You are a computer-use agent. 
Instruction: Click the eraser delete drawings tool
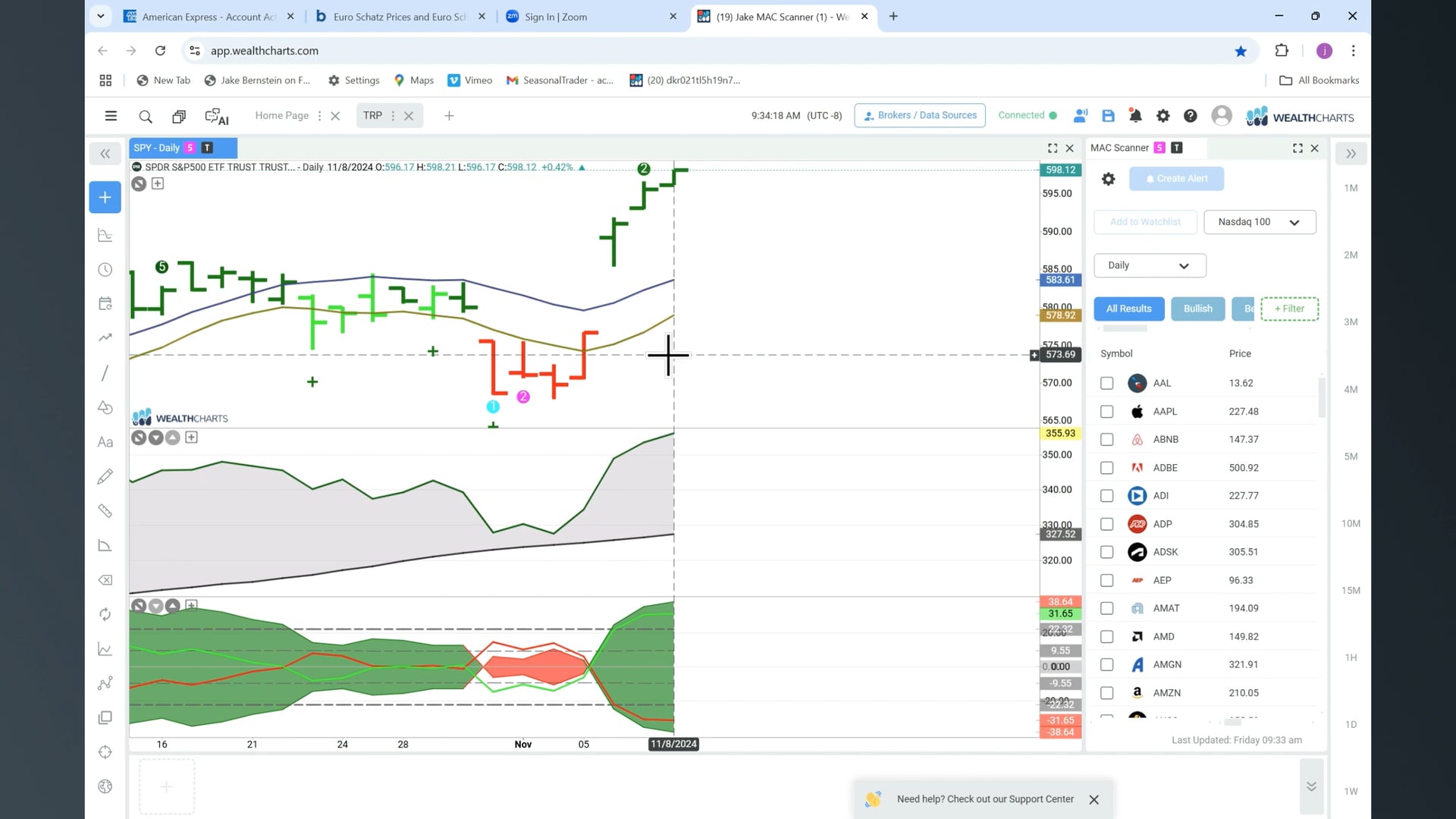tap(105, 580)
